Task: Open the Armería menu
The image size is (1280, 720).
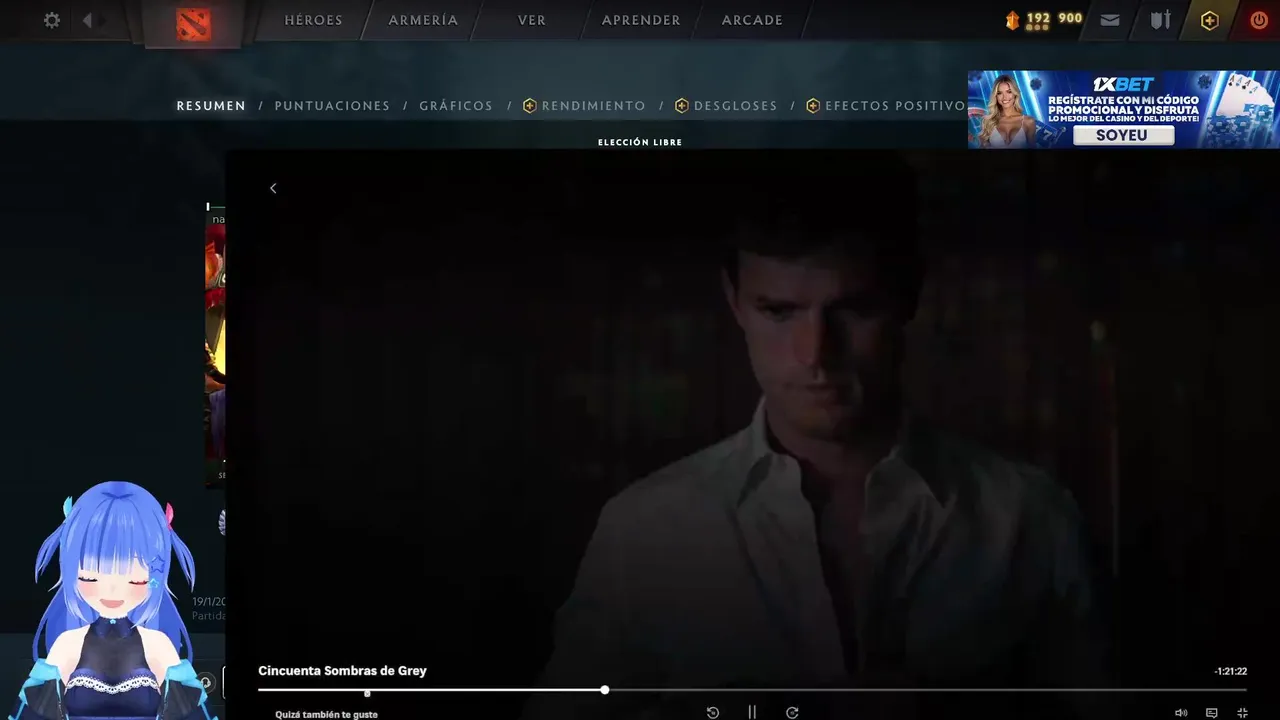Action: (423, 20)
